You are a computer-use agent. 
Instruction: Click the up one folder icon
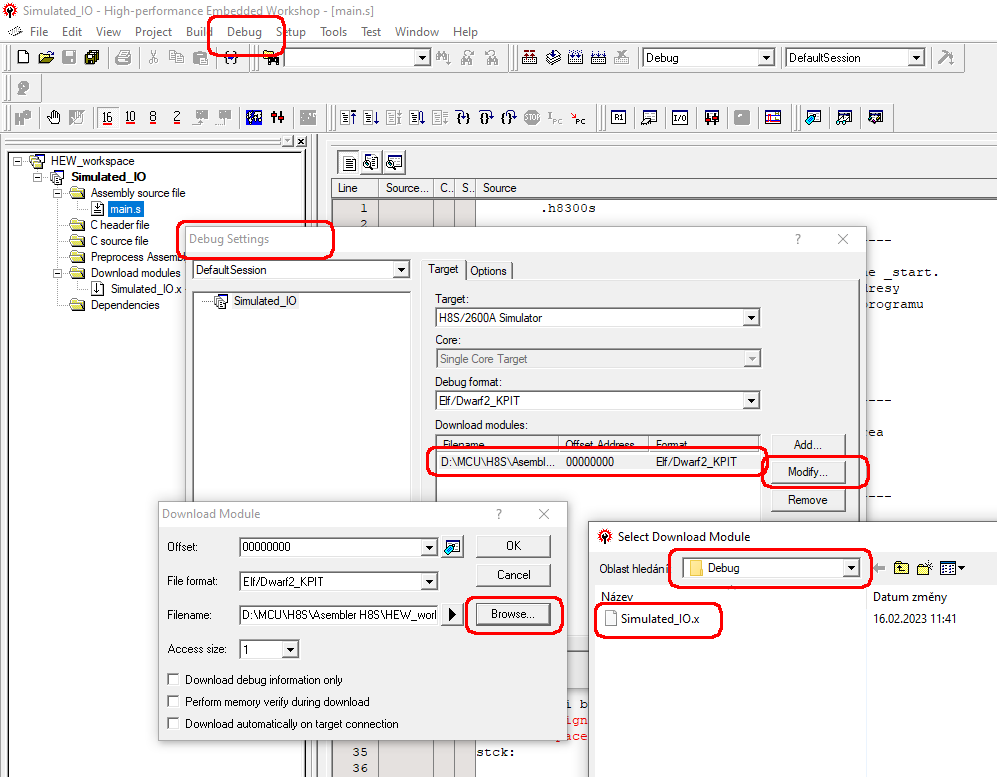click(x=901, y=568)
